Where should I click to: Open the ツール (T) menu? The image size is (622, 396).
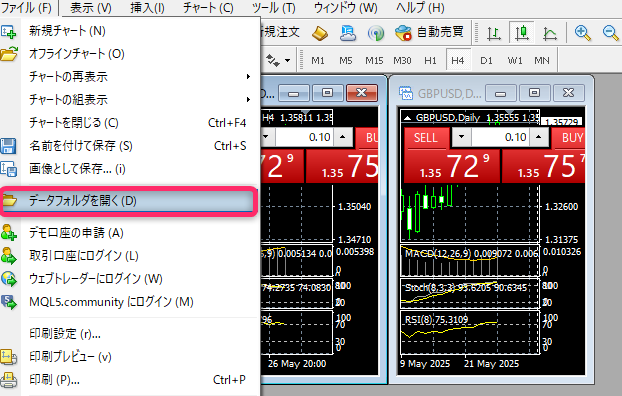tap(274, 8)
